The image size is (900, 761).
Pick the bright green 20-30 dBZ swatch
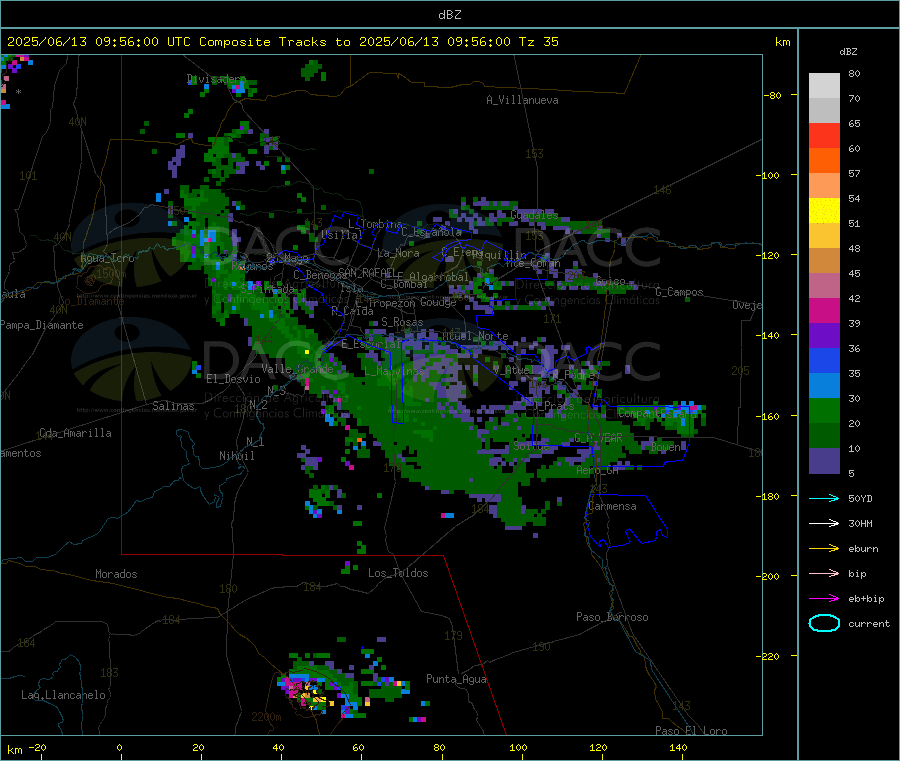pos(824,410)
